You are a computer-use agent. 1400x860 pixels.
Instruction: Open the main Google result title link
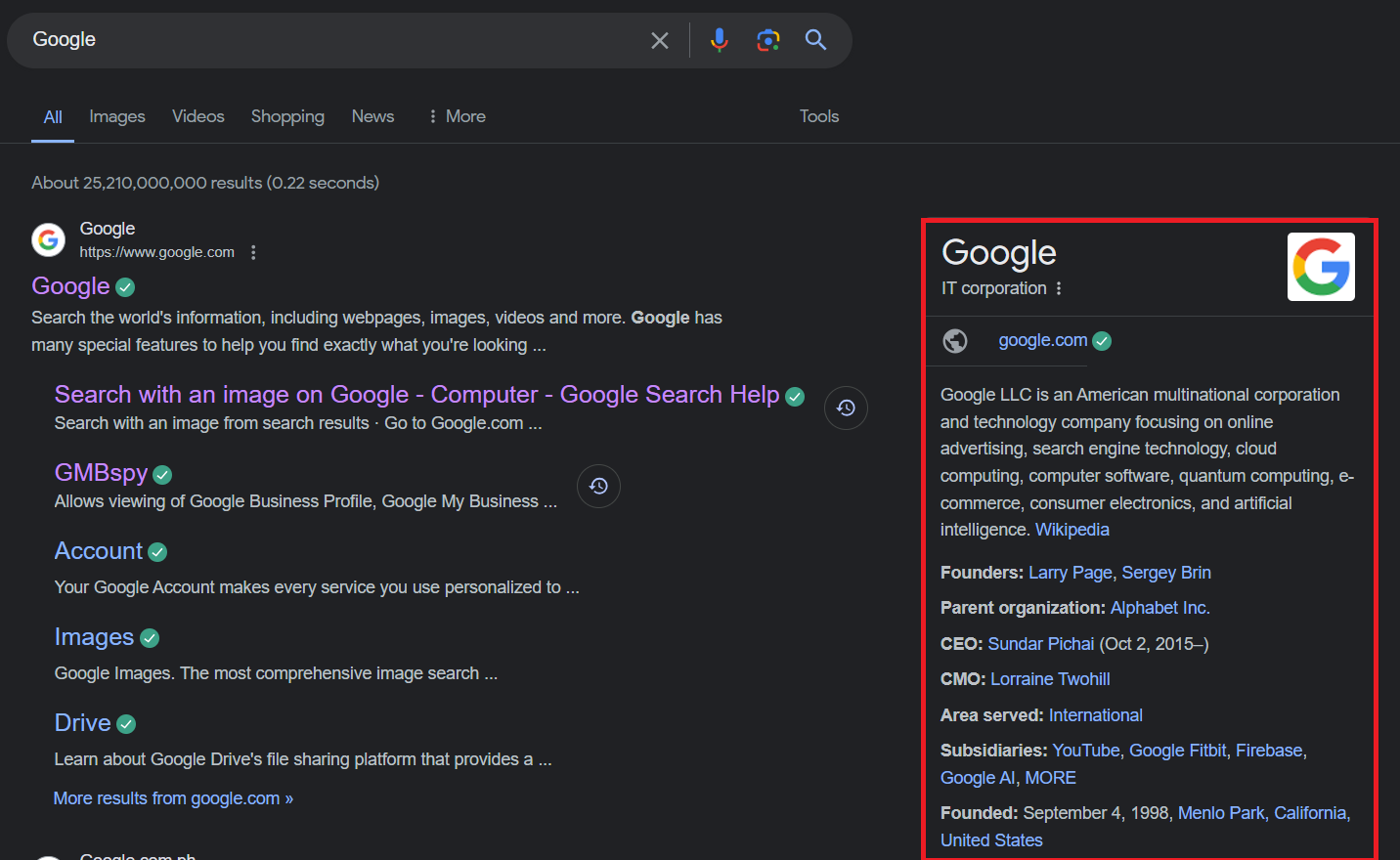coord(70,286)
